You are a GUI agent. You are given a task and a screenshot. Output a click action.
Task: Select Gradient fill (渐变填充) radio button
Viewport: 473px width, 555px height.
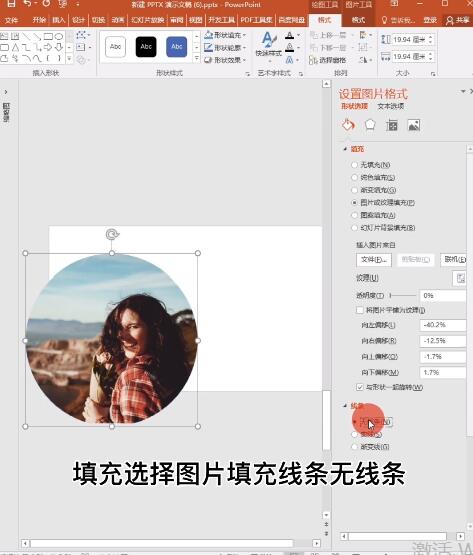pos(354,190)
